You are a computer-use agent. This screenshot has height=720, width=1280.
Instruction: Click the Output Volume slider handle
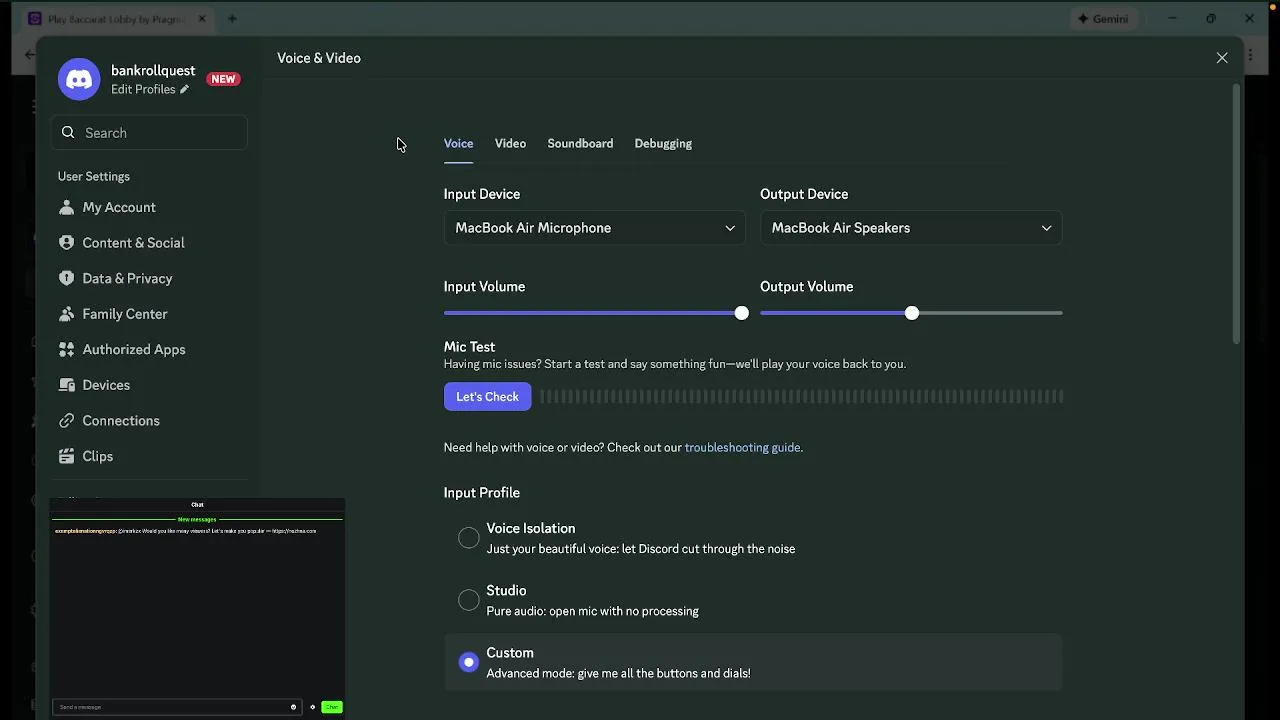[912, 314]
